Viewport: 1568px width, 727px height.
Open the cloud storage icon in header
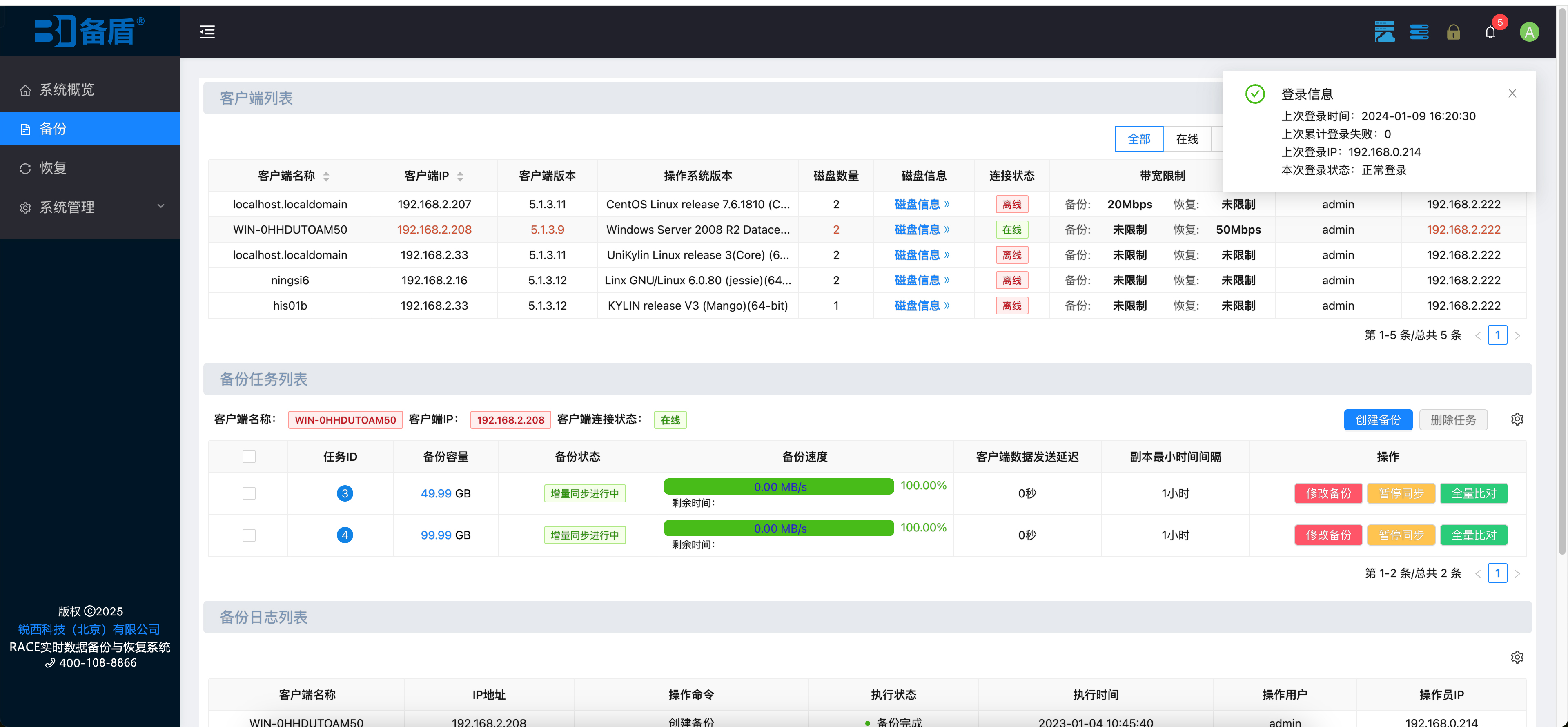click(x=1384, y=32)
